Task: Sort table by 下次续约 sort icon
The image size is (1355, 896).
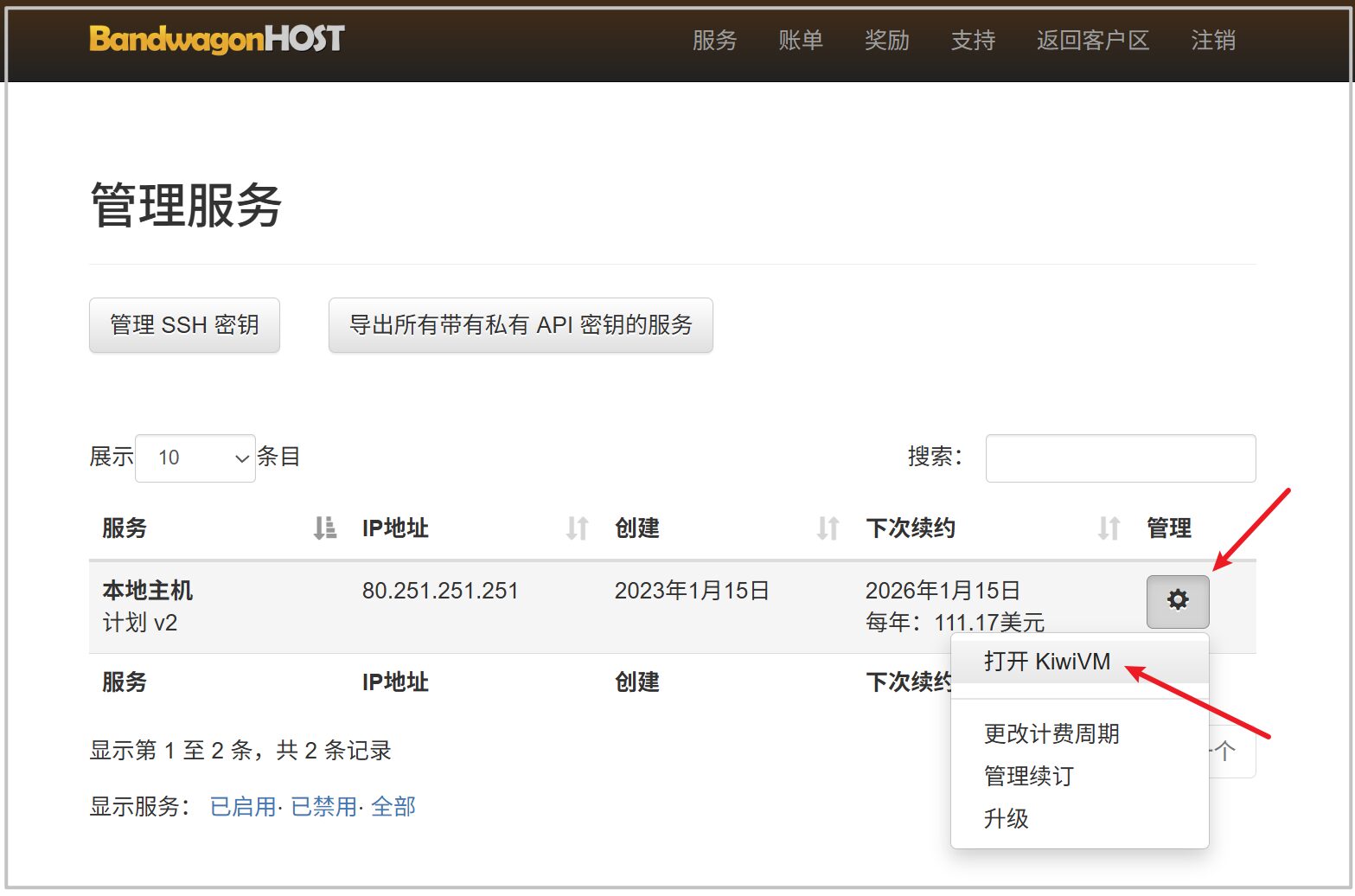Action: tap(1109, 528)
